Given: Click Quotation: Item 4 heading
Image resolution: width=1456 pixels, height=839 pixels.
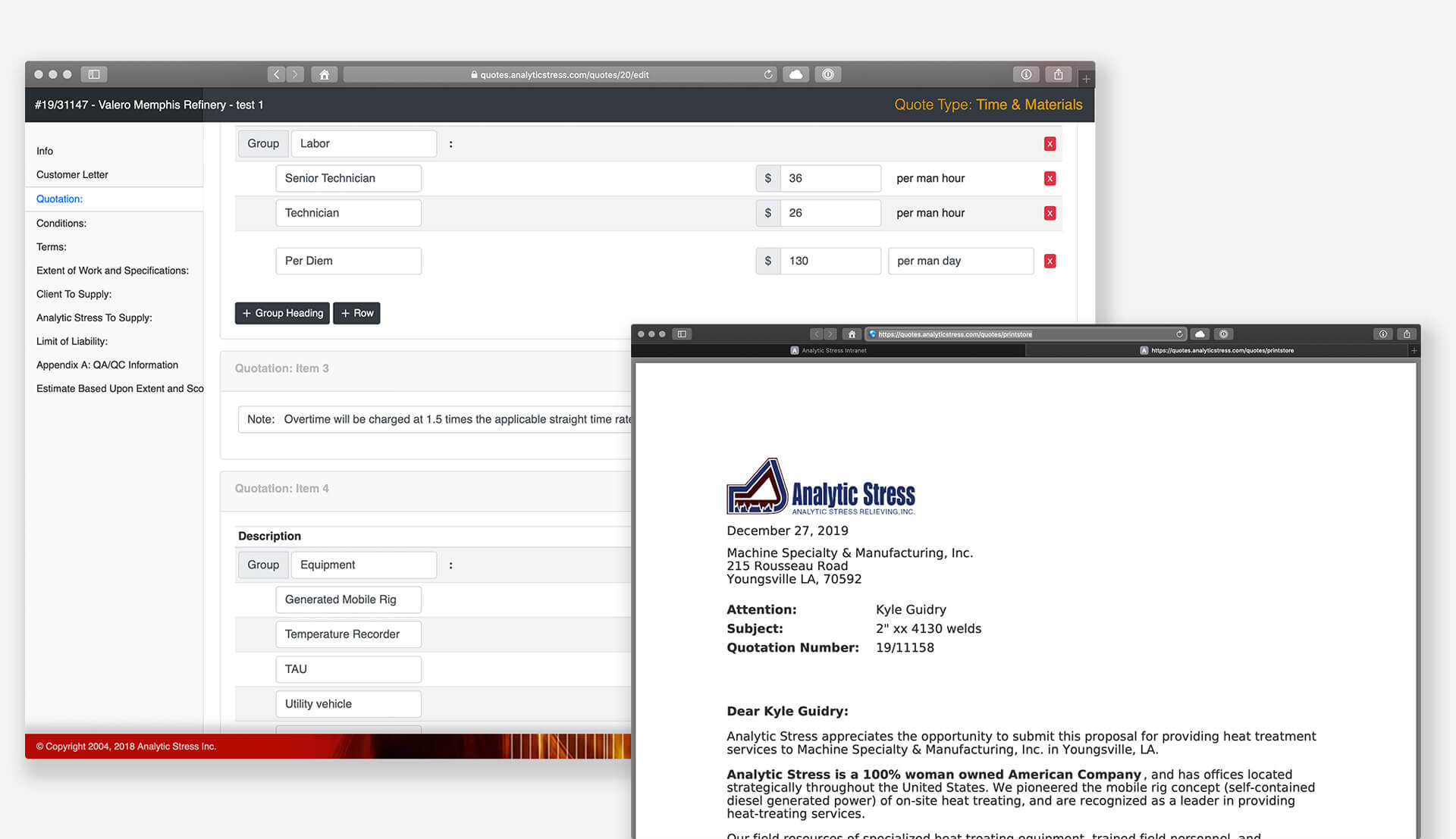Looking at the screenshot, I should [x=281, y=489].
